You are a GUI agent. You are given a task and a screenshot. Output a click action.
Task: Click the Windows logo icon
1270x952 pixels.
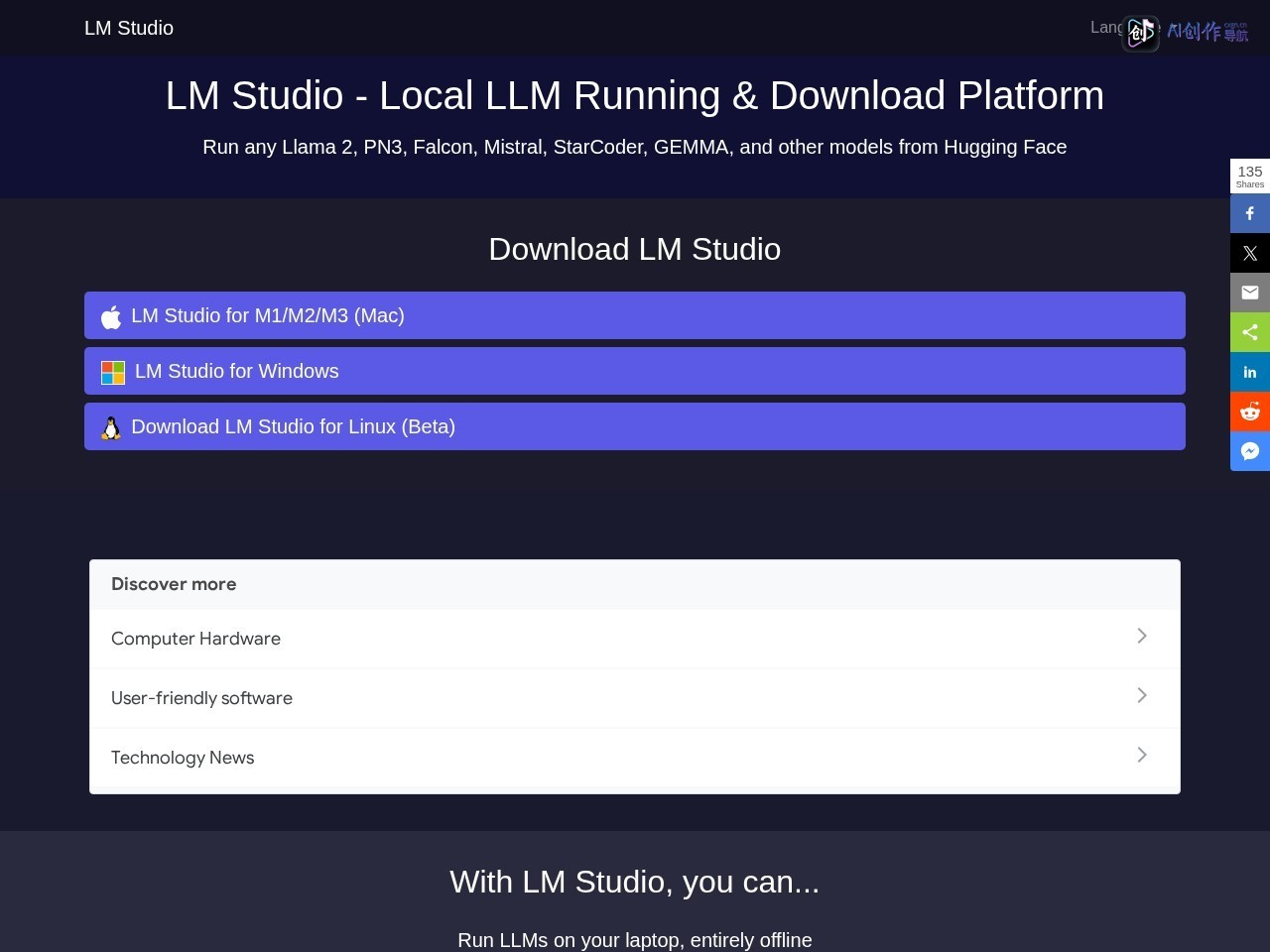click(113, 373)
